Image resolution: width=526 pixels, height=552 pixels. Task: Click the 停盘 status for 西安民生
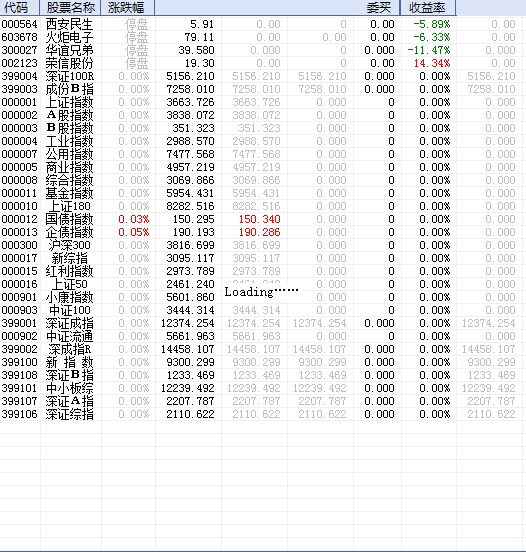pos(137,24)
